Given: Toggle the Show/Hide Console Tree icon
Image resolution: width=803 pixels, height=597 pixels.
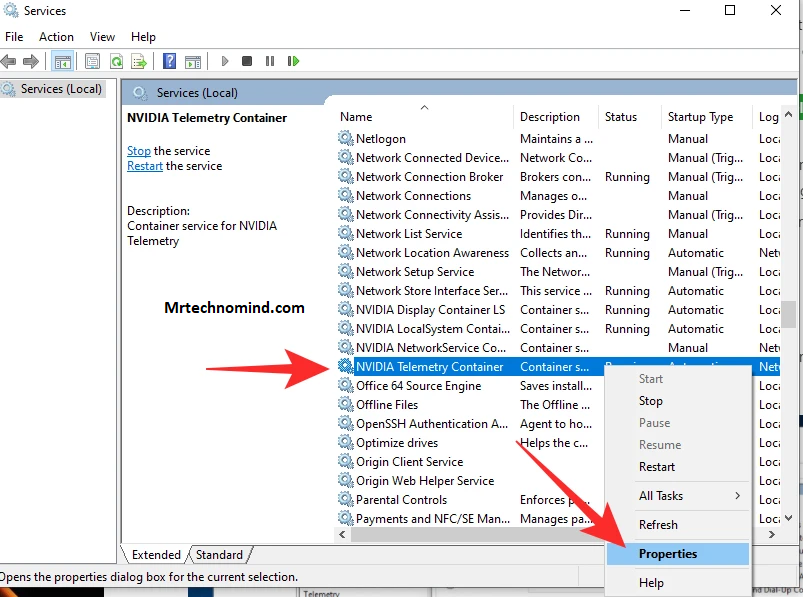Looking at the screenshot, I should [x=62, y=61].
